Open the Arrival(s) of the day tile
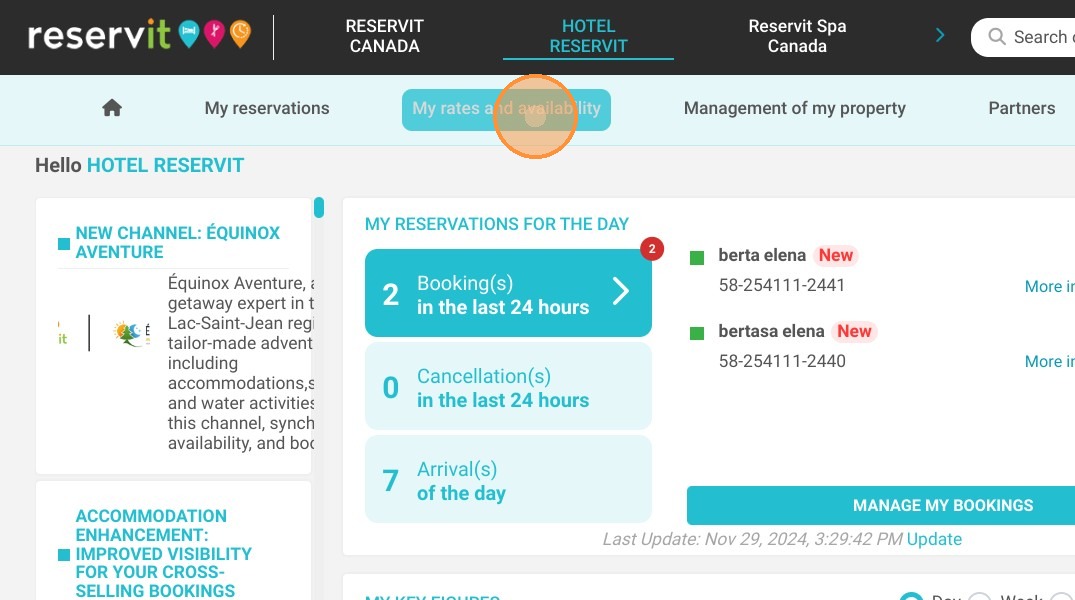Screen dimensions: 1075x600 click(508, 479)
